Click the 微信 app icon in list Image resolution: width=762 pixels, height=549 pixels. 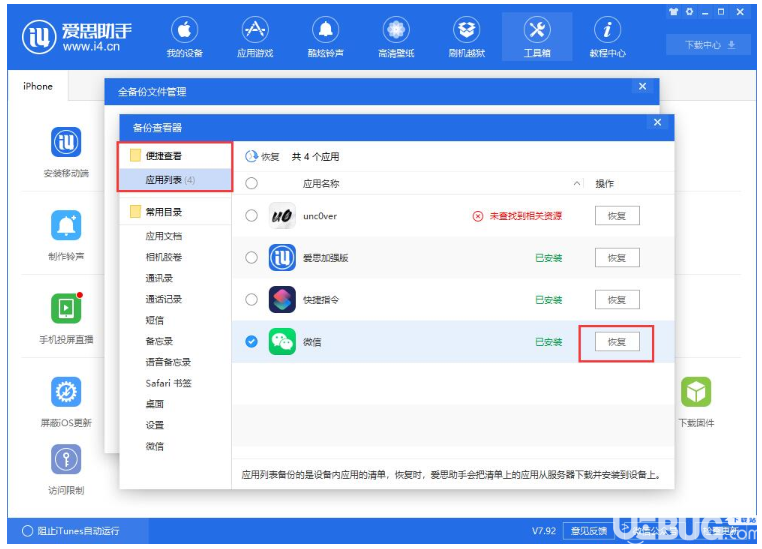282,342
